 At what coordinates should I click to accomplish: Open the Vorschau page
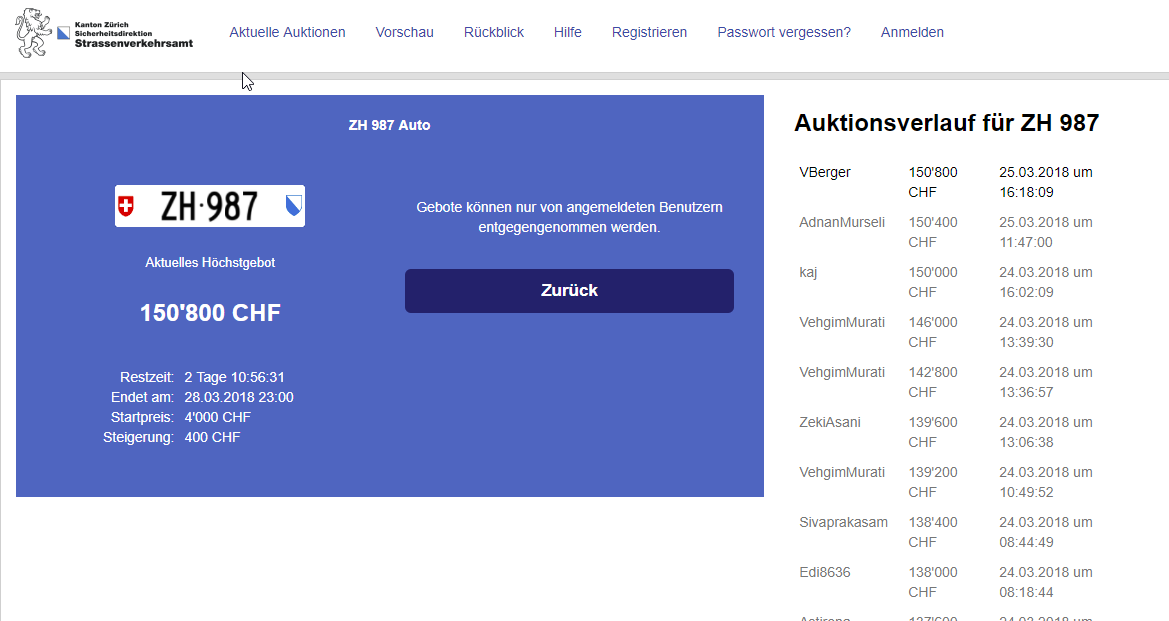[x=404, y=32]
